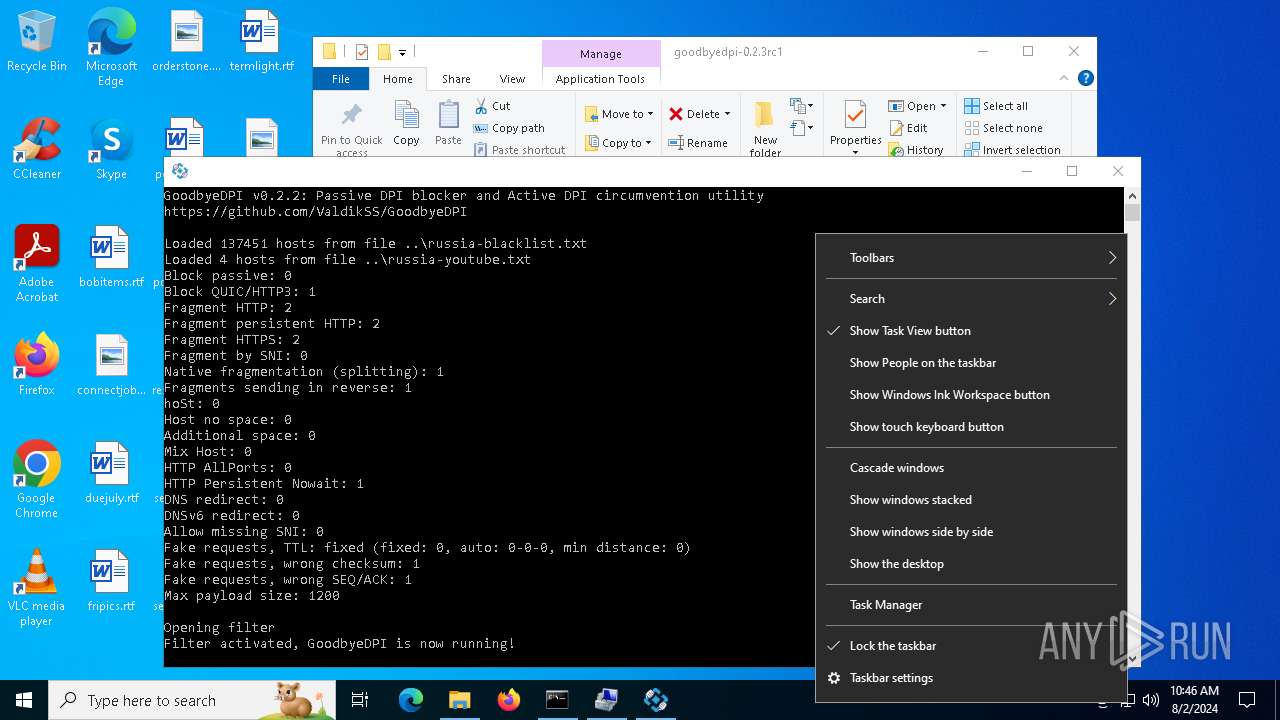This screenshot has width=1280, height=720.
Task: Expand Open dropdown arrow in ribbon
Action: pyautogui.click(x=943, y=106)
